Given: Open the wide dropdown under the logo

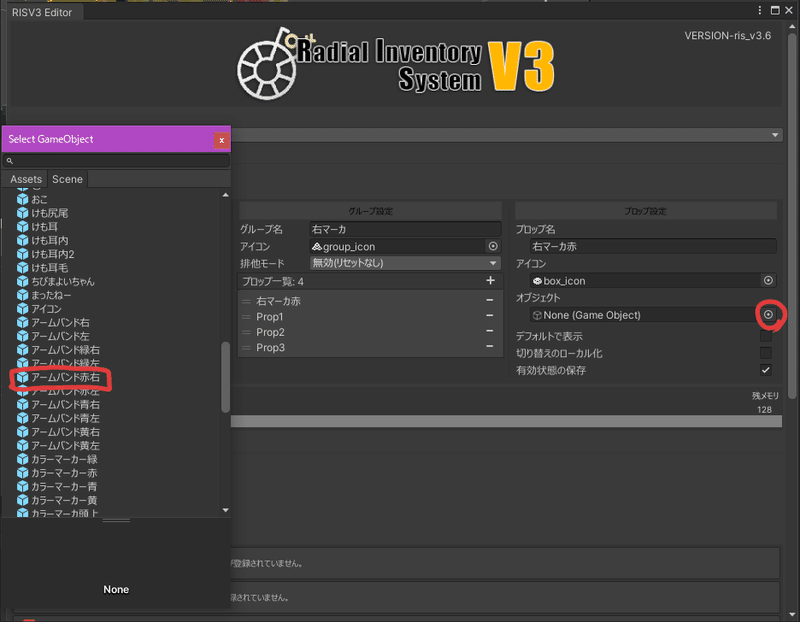Looking at the screenshot, I should tap(507, 135).
